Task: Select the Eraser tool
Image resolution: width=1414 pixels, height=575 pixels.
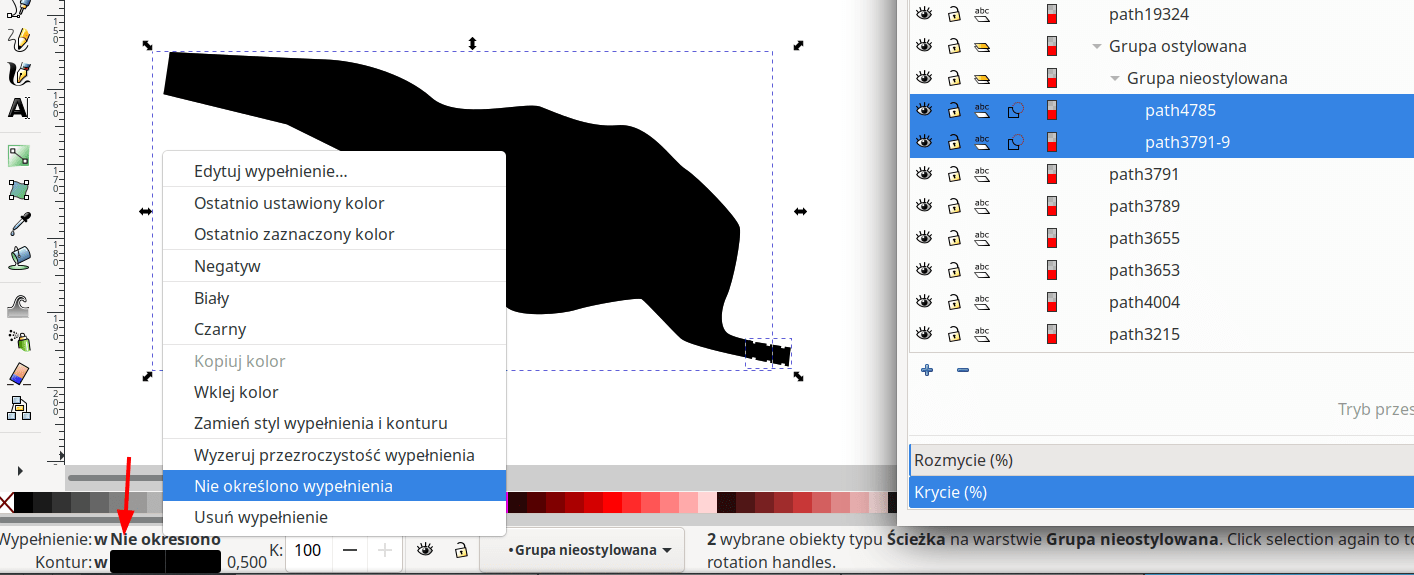Action: click(18, 374)
